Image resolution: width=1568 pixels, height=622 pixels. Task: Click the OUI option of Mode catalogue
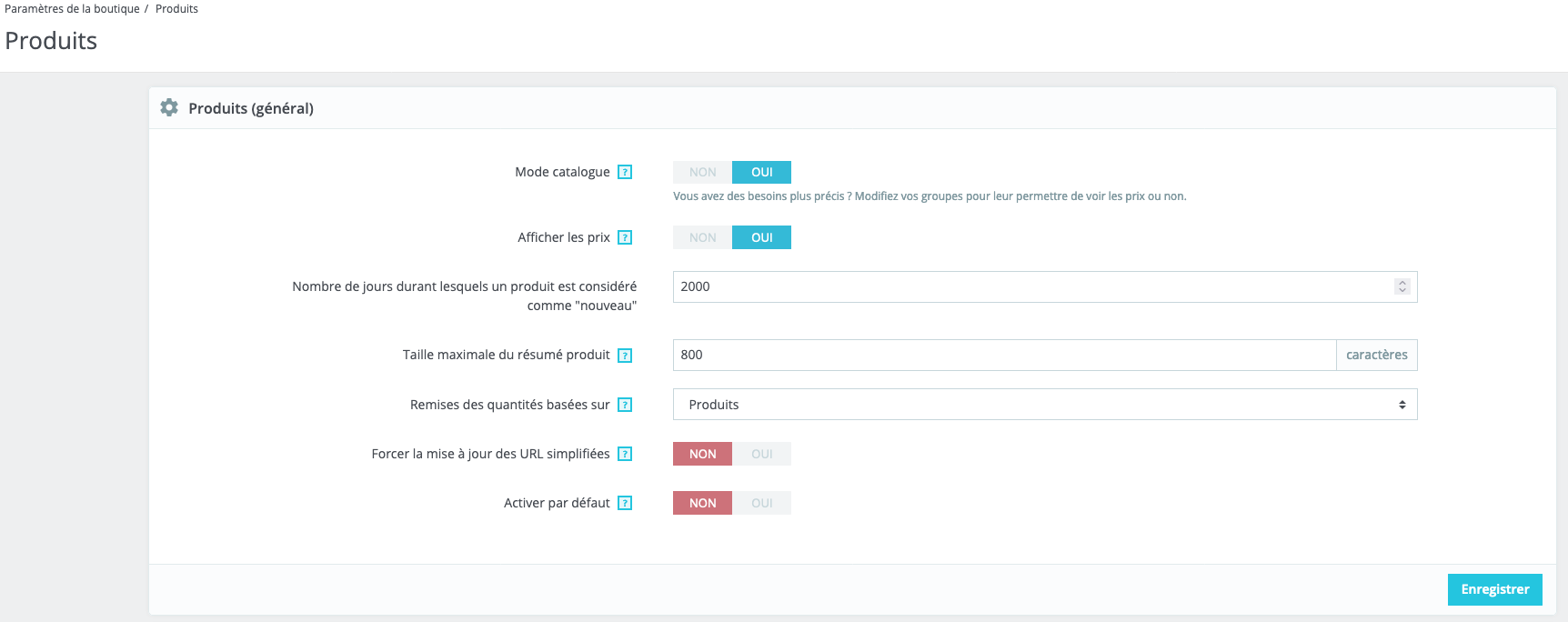(x=762, y=172)
